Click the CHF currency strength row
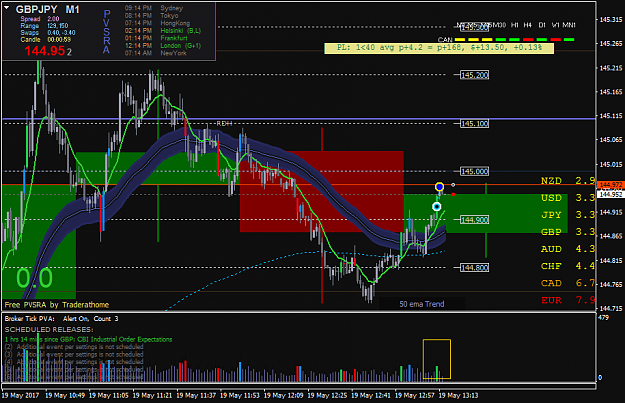The width and height of the screenshot is (625, 403). point(568,266)
